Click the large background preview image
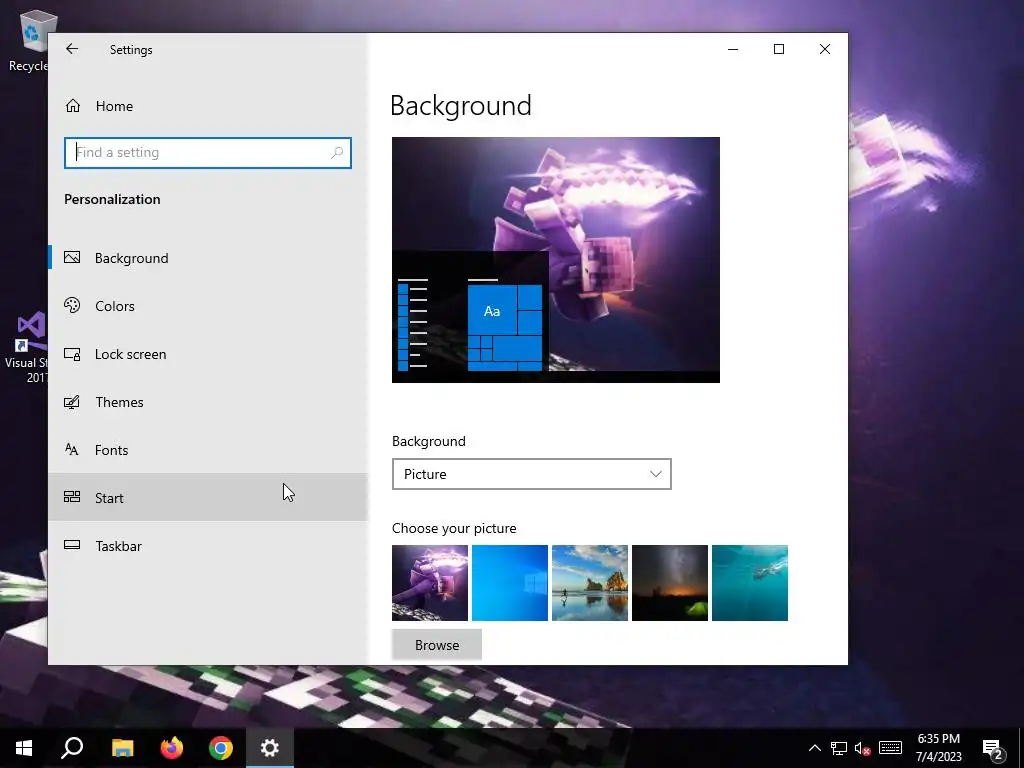This screenshot has width=1024, height=768. tap(556, 260)
